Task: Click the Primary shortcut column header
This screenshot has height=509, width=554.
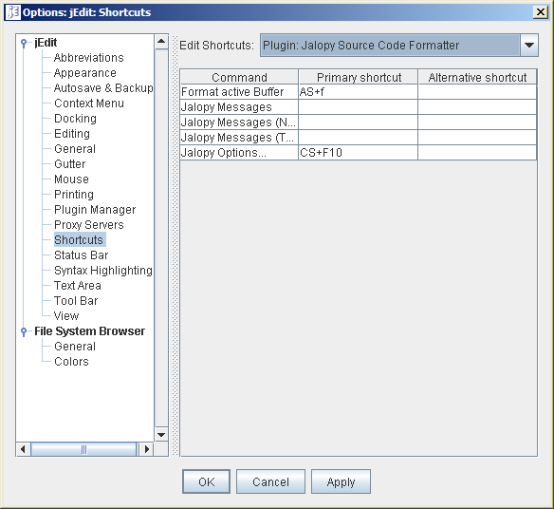Action: (x=358, y=77)
